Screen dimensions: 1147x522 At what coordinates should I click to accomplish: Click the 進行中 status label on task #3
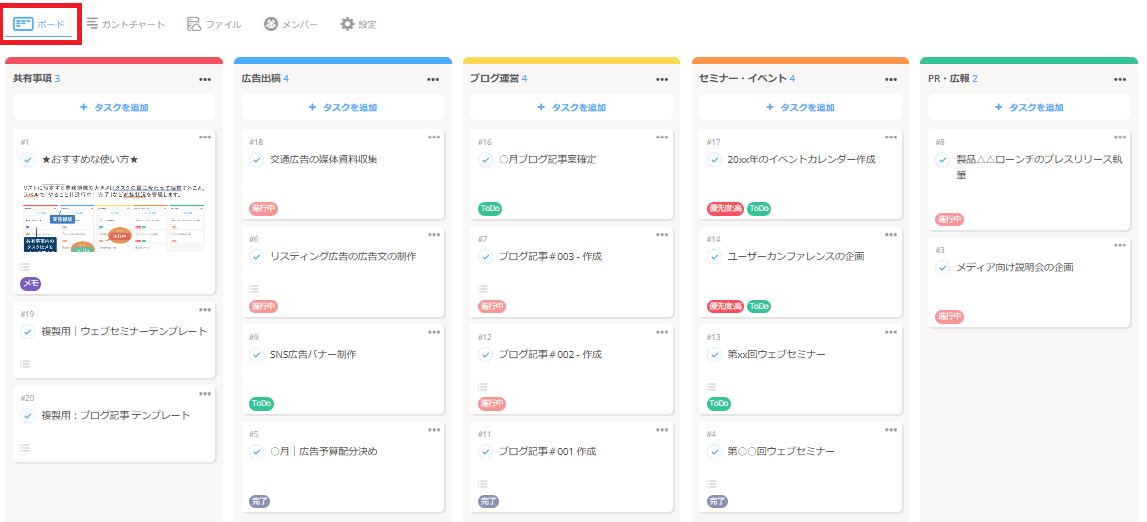(949, 317)
